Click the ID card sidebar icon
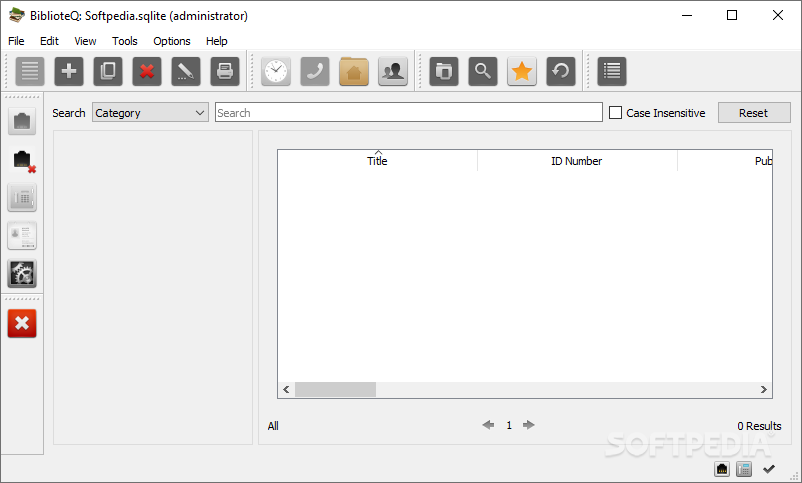802x483 pixels. tap(22, 235)
